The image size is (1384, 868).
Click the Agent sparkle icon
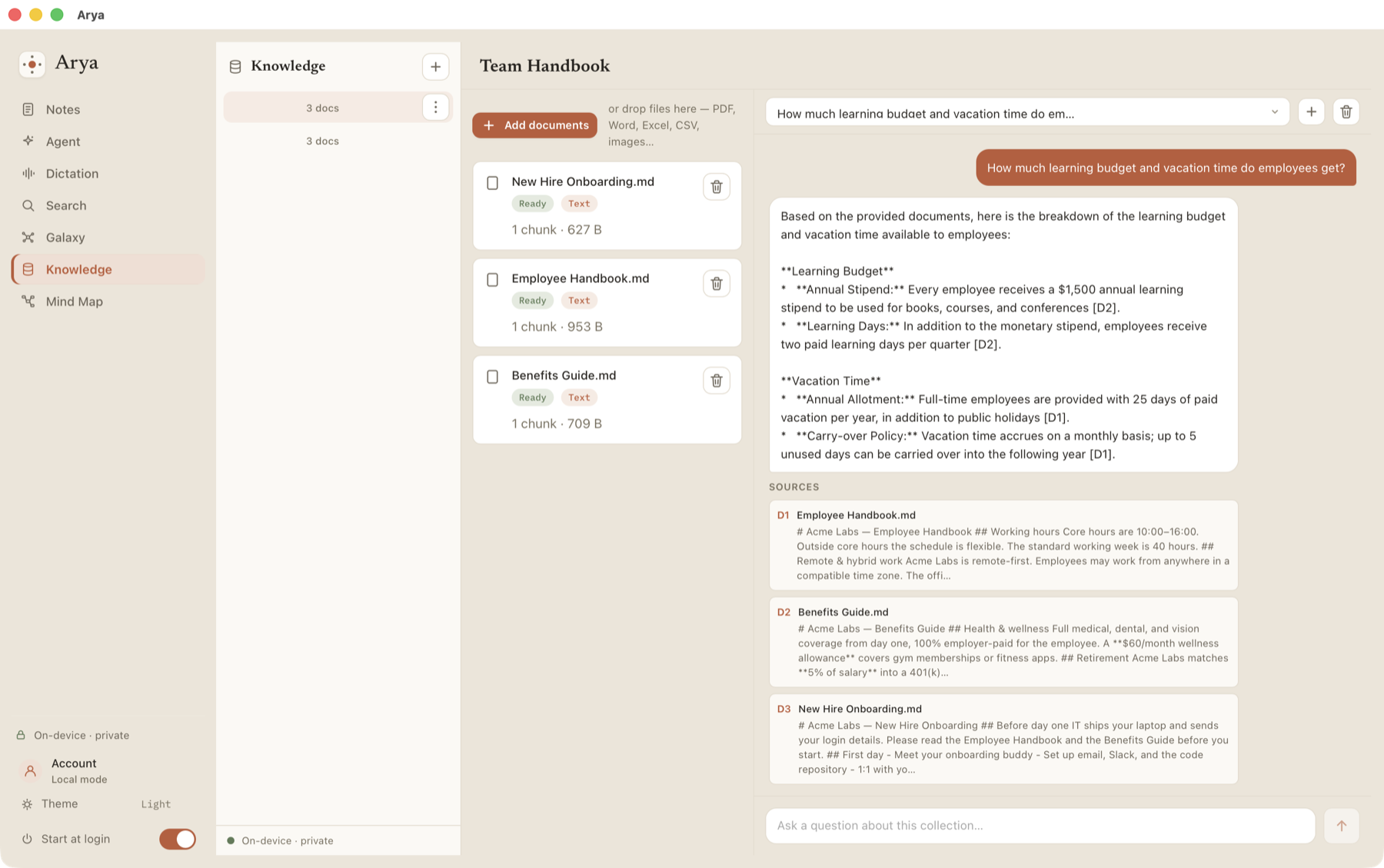28,141
